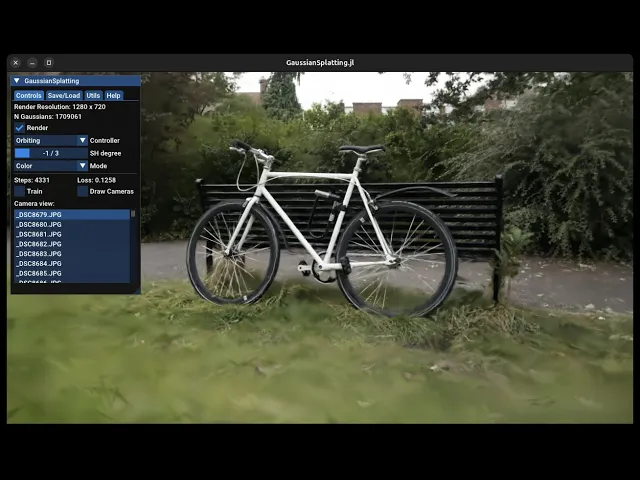Collapse the GaussianSplatting panel triangle

point(17,81)
